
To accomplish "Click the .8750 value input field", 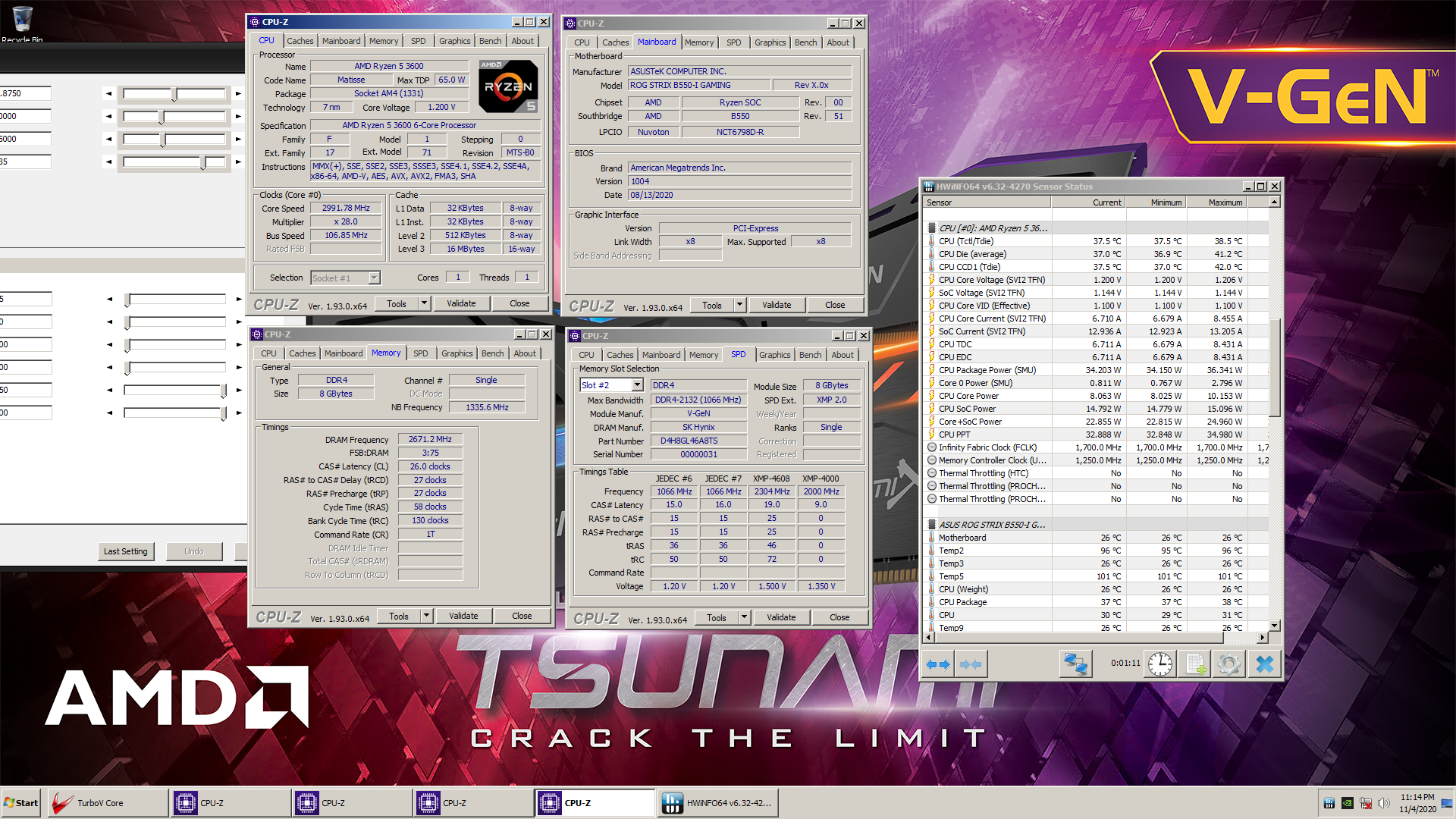I will [x=25, y=94].
